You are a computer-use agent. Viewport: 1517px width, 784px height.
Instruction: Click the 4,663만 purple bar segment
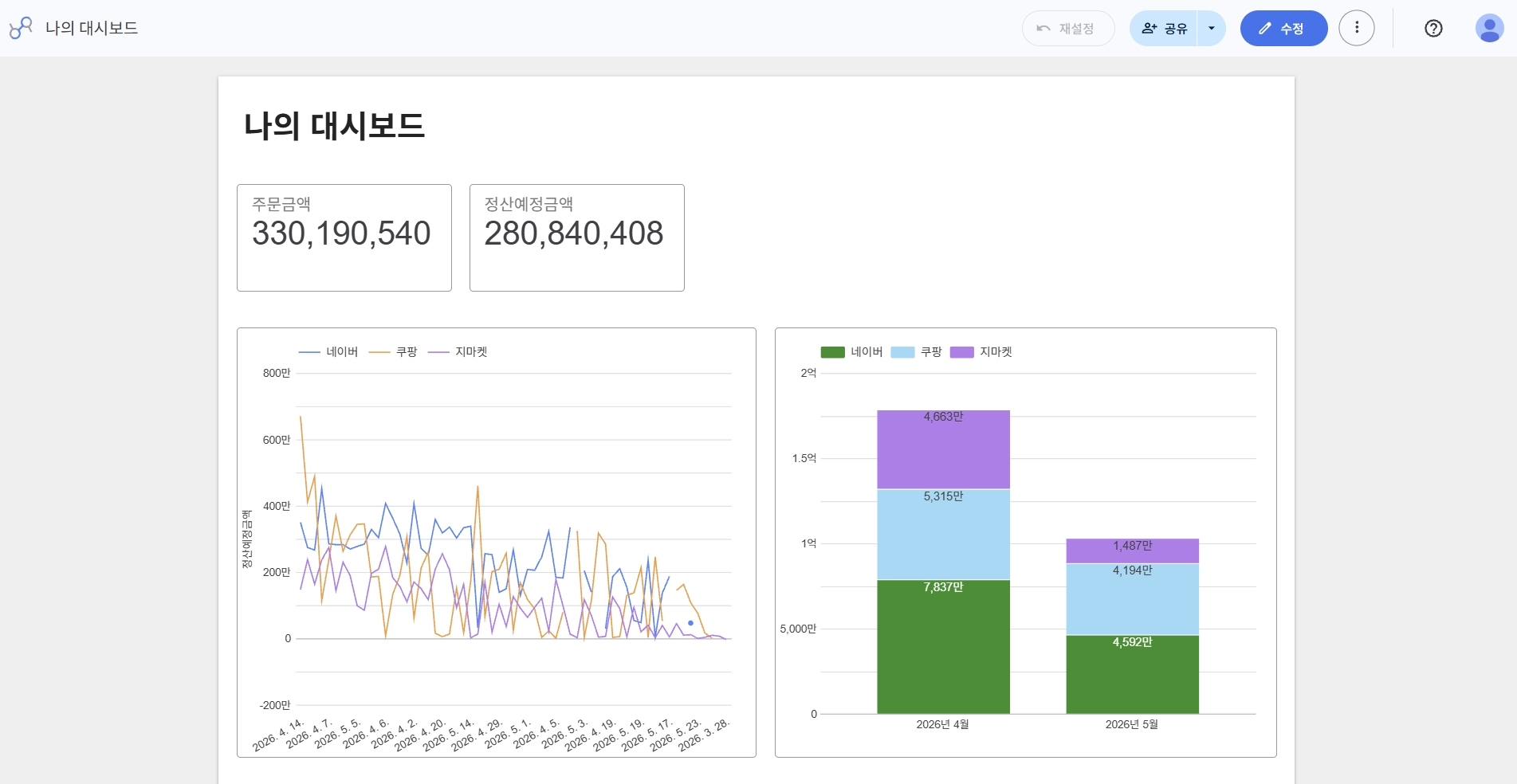click(943, 449)
